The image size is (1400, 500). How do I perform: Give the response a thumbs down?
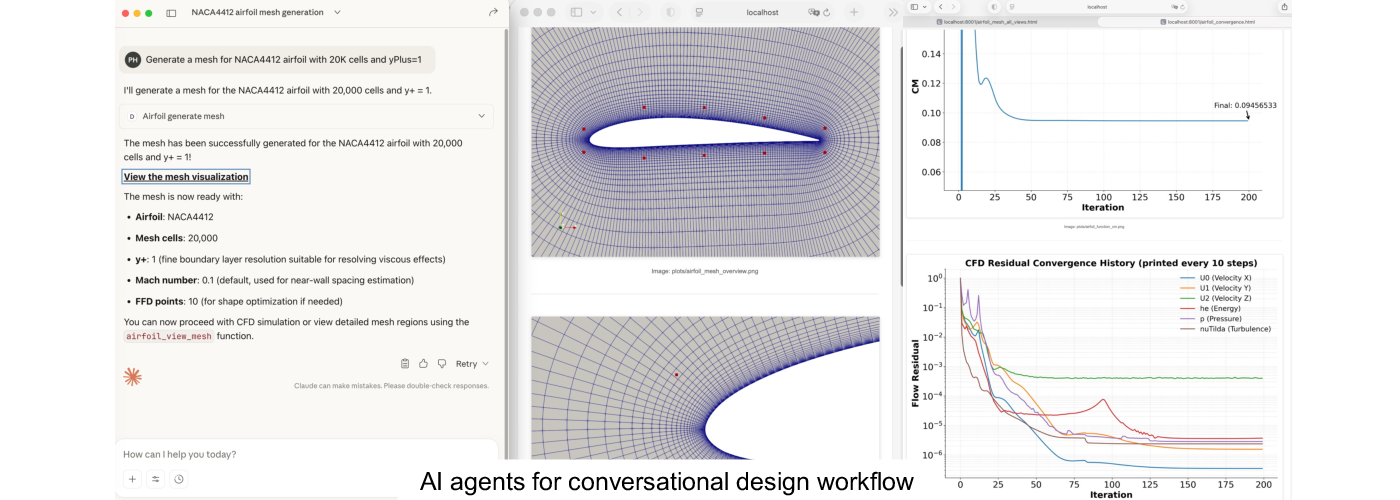(441, 364)
